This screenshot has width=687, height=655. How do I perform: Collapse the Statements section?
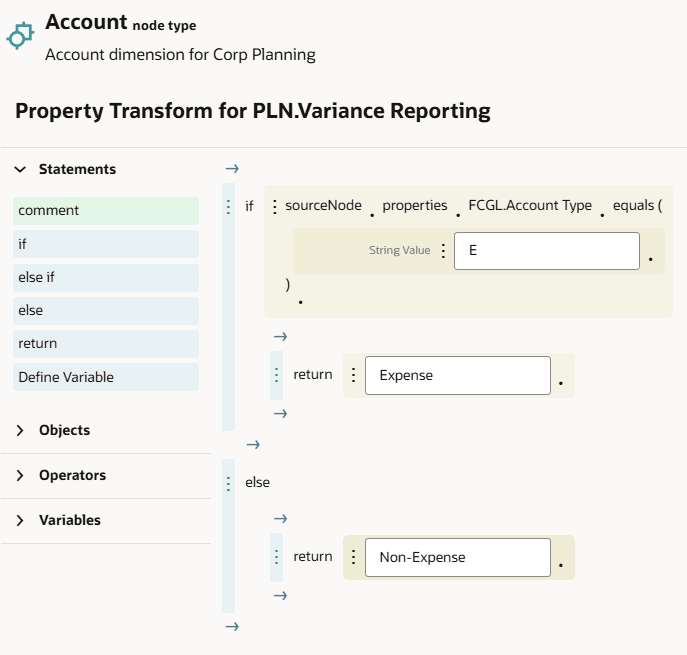20,169
